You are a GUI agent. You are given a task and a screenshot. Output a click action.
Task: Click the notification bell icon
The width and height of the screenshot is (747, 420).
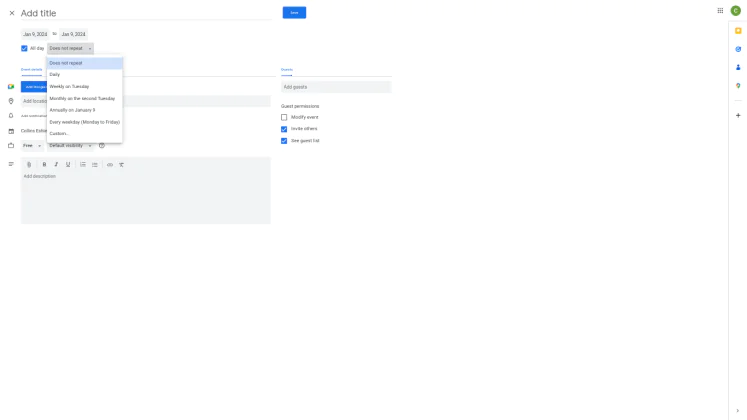(x=11, y=116)
